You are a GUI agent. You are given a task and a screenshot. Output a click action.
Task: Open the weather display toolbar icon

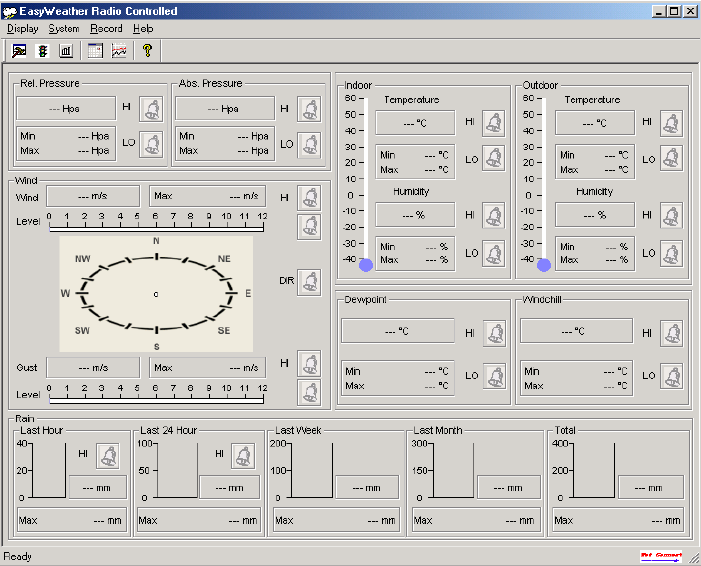pos(19,51)
